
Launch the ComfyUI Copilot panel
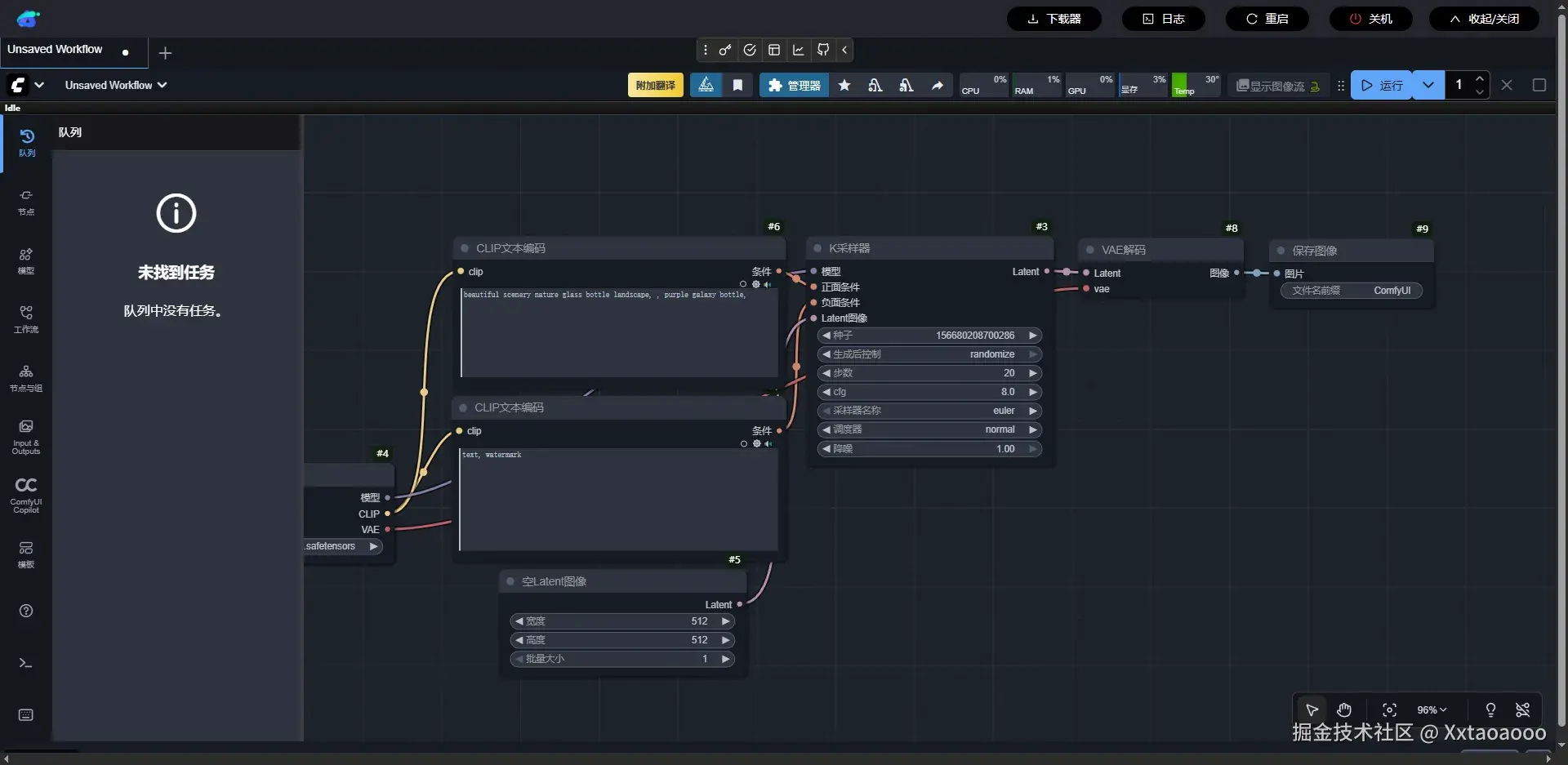coord(26,496)
